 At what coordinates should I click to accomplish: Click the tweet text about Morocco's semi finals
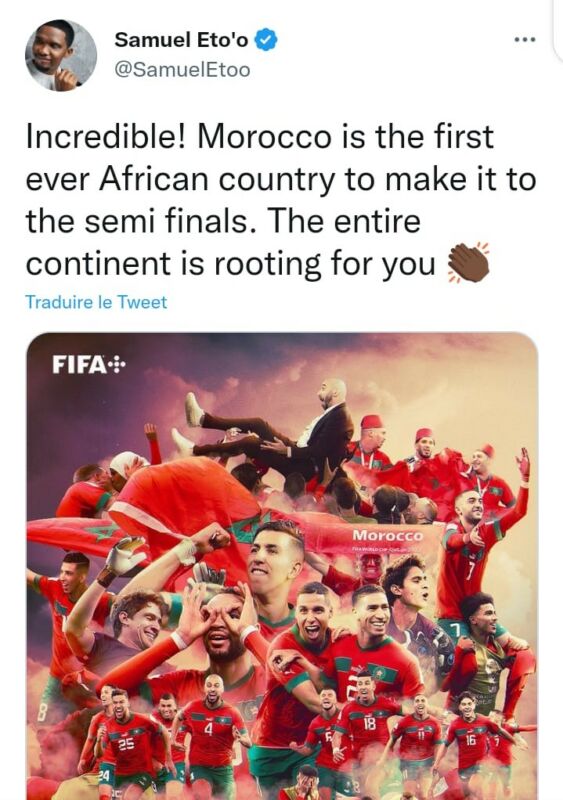pyautogui.click(x=281, y=200)
